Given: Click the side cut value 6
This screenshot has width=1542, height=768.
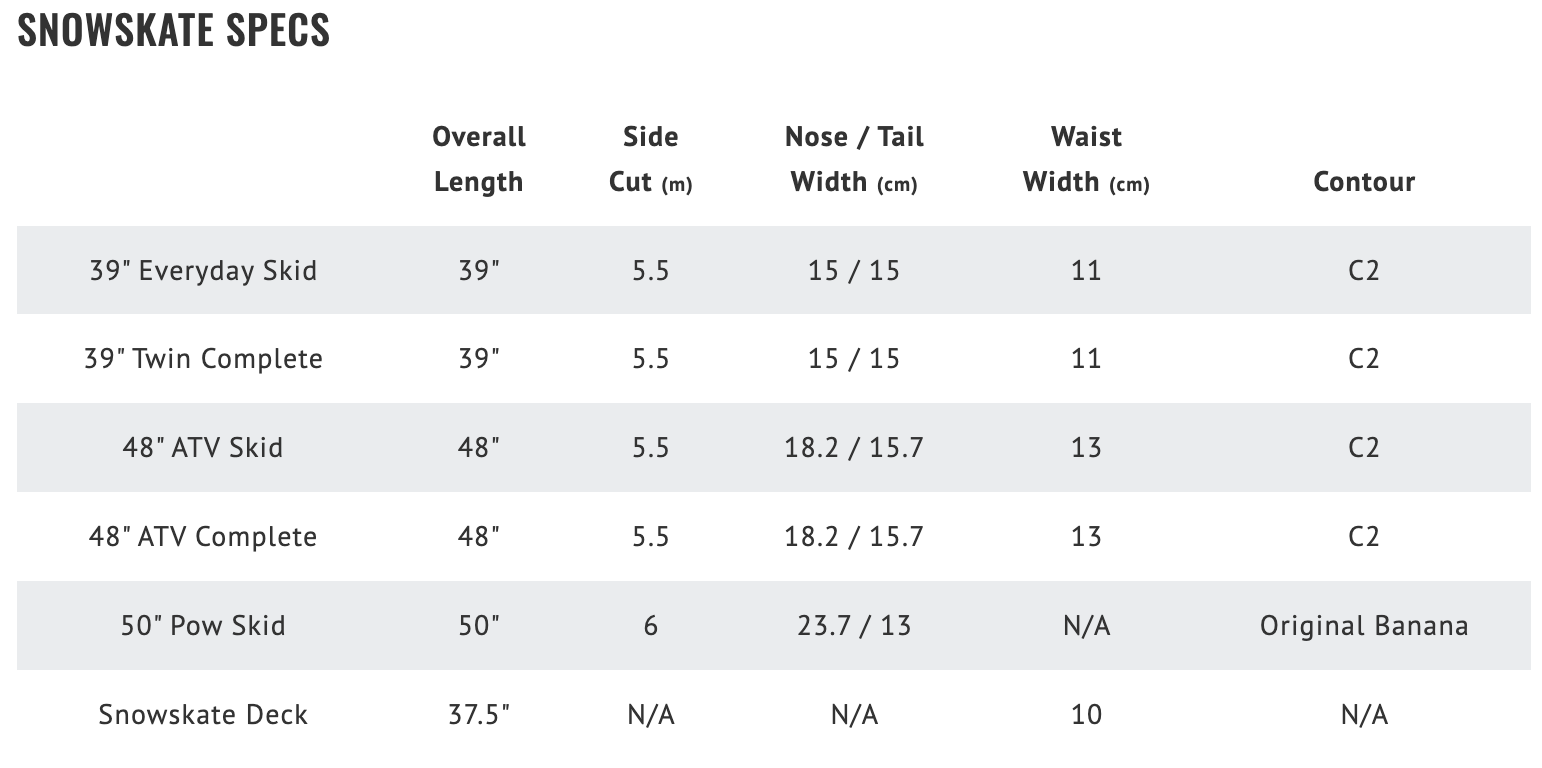Looking at the screenshot, I should [650, 625].
